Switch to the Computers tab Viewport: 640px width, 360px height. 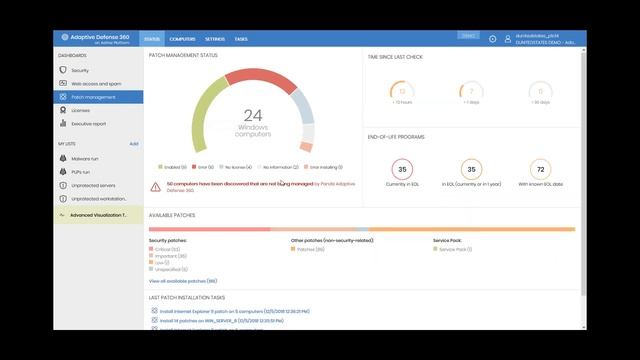click(x=182, y=39)
